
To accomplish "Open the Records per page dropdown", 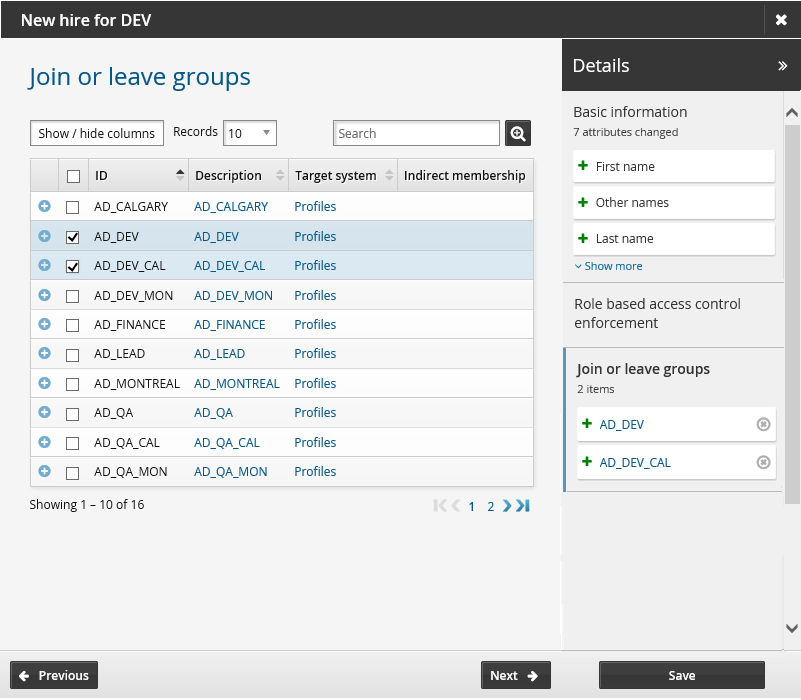I will [250, 133].
